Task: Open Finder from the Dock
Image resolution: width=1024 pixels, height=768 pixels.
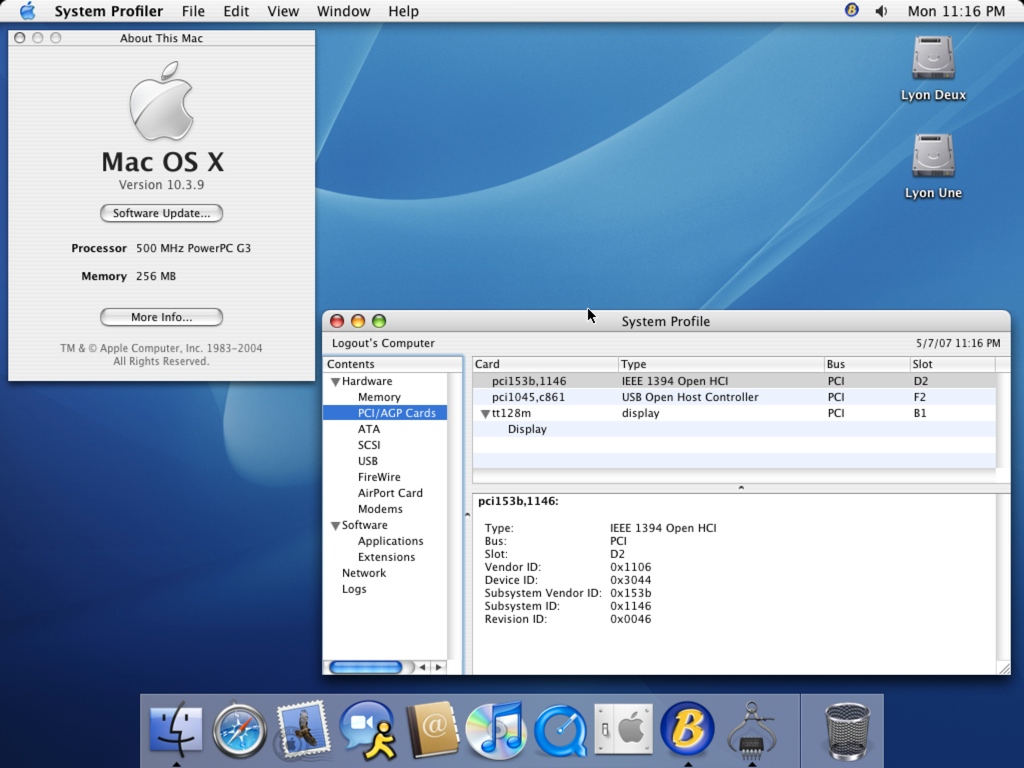Action: point(175,729)
